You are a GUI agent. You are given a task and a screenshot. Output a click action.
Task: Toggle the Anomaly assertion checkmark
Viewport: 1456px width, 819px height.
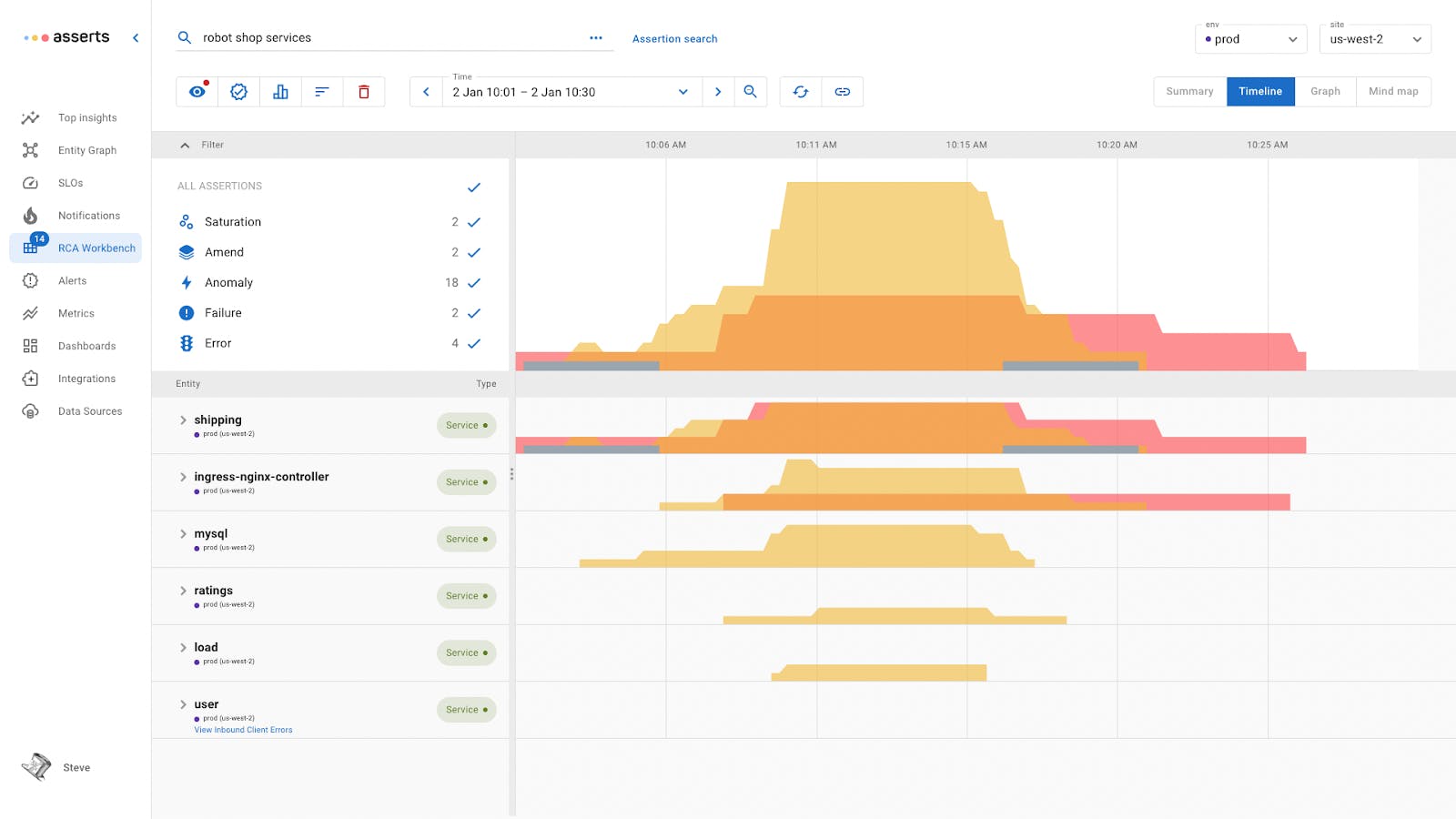(x=473, y=283)
